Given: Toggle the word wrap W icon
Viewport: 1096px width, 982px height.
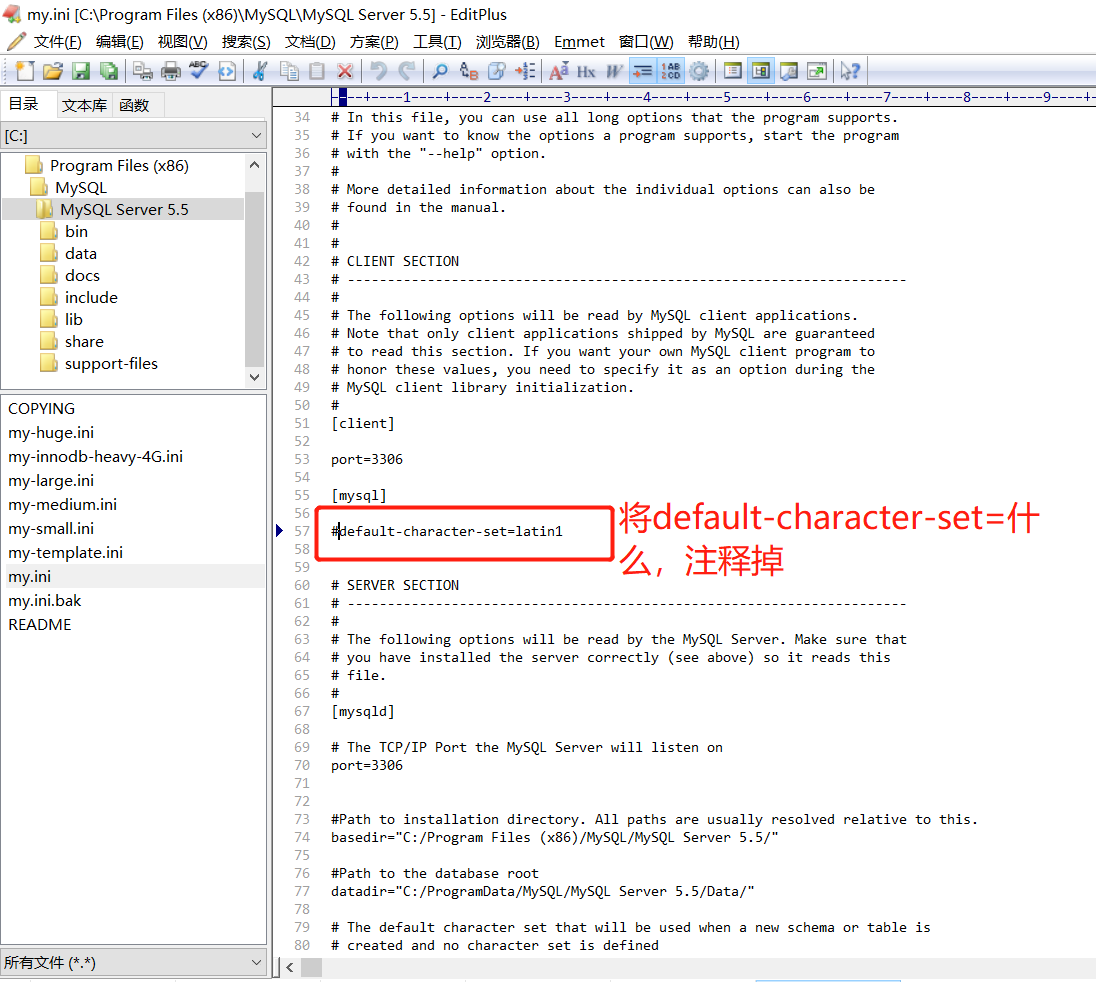Looking at the screenshot, I should point(614,71).
